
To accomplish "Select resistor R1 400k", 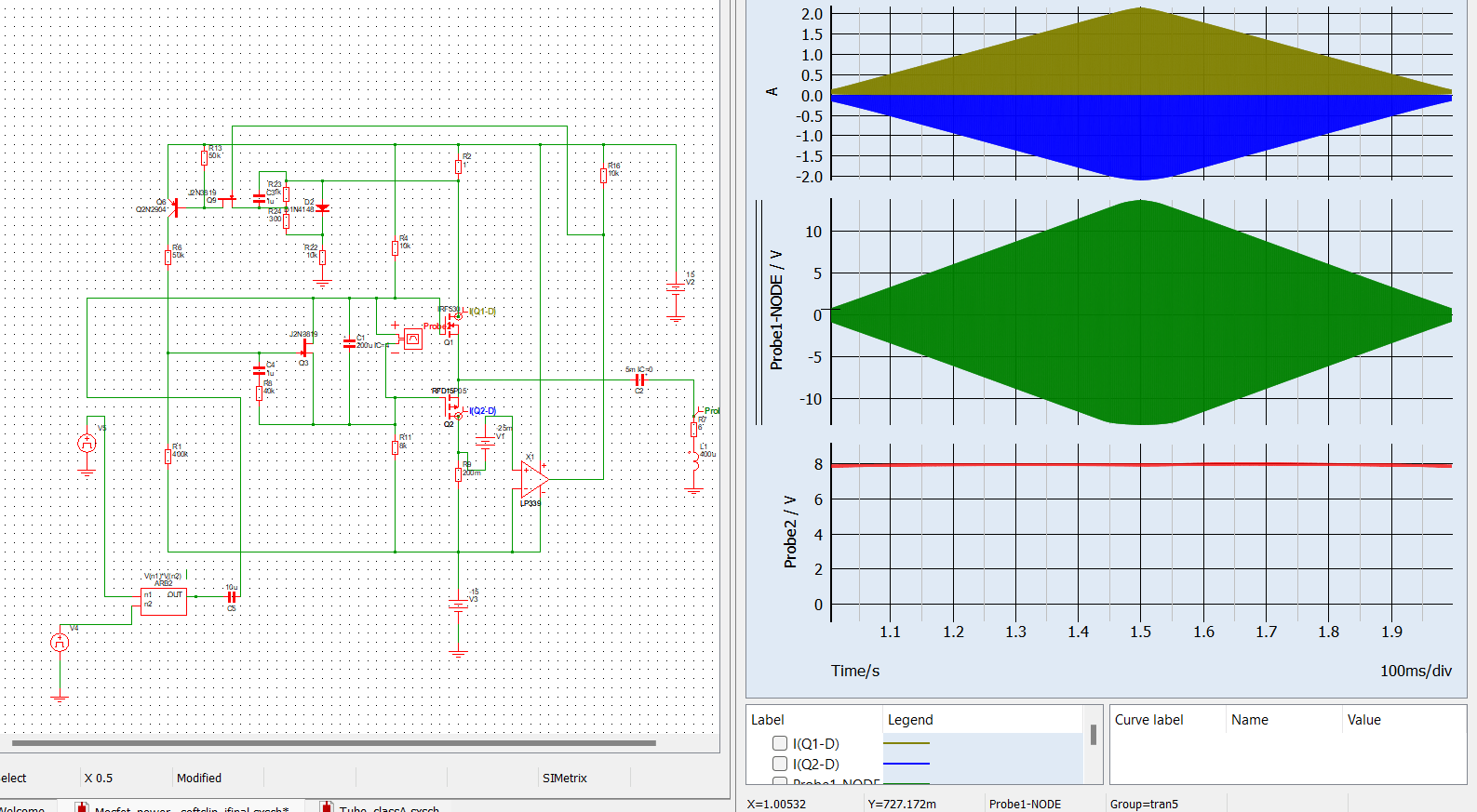I will (x=168, y=456).
